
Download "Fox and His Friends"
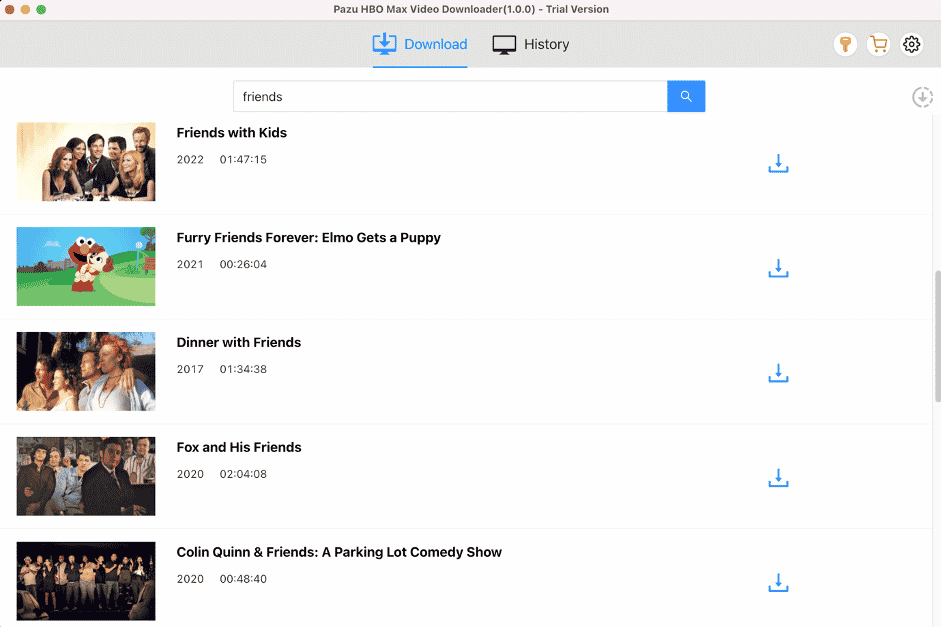(778, 478)
